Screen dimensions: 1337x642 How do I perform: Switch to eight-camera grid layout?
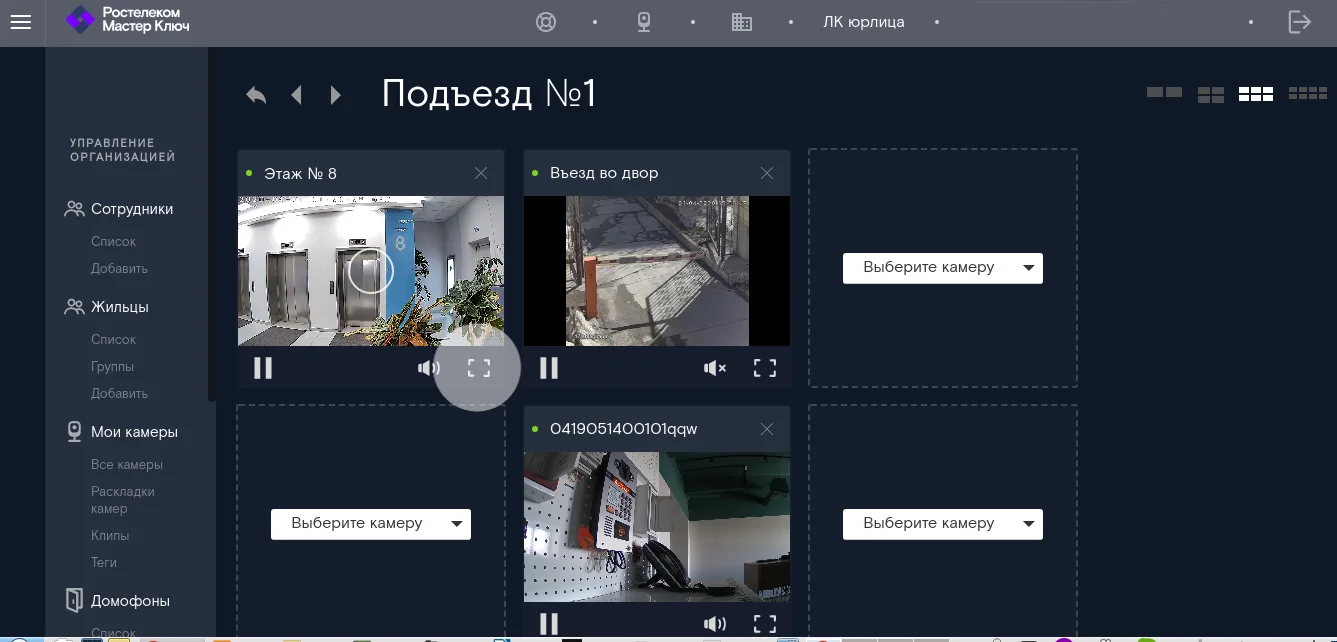pos(1308,93)
